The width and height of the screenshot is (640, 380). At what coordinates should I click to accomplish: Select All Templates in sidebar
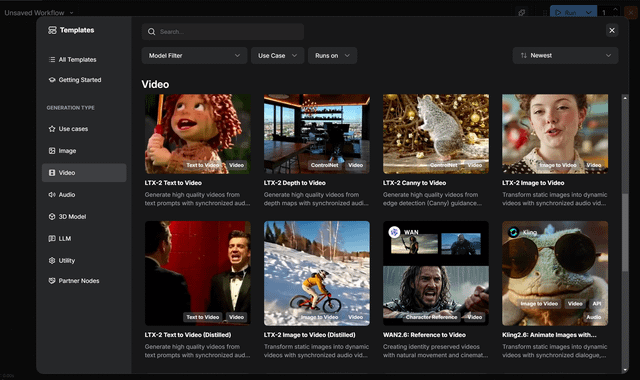tap(84, 60)
